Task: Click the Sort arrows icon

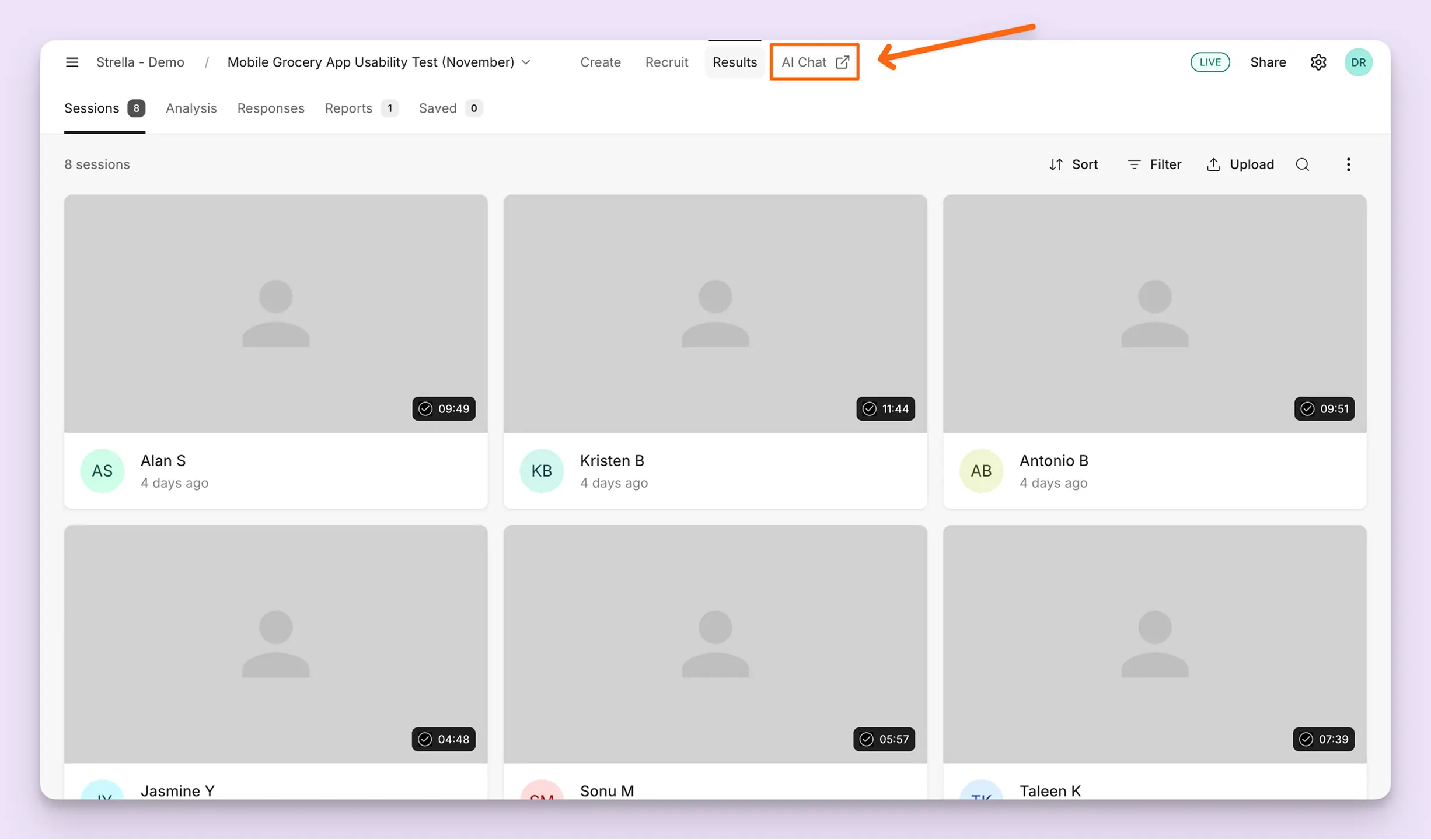Action: point(1056,164)
